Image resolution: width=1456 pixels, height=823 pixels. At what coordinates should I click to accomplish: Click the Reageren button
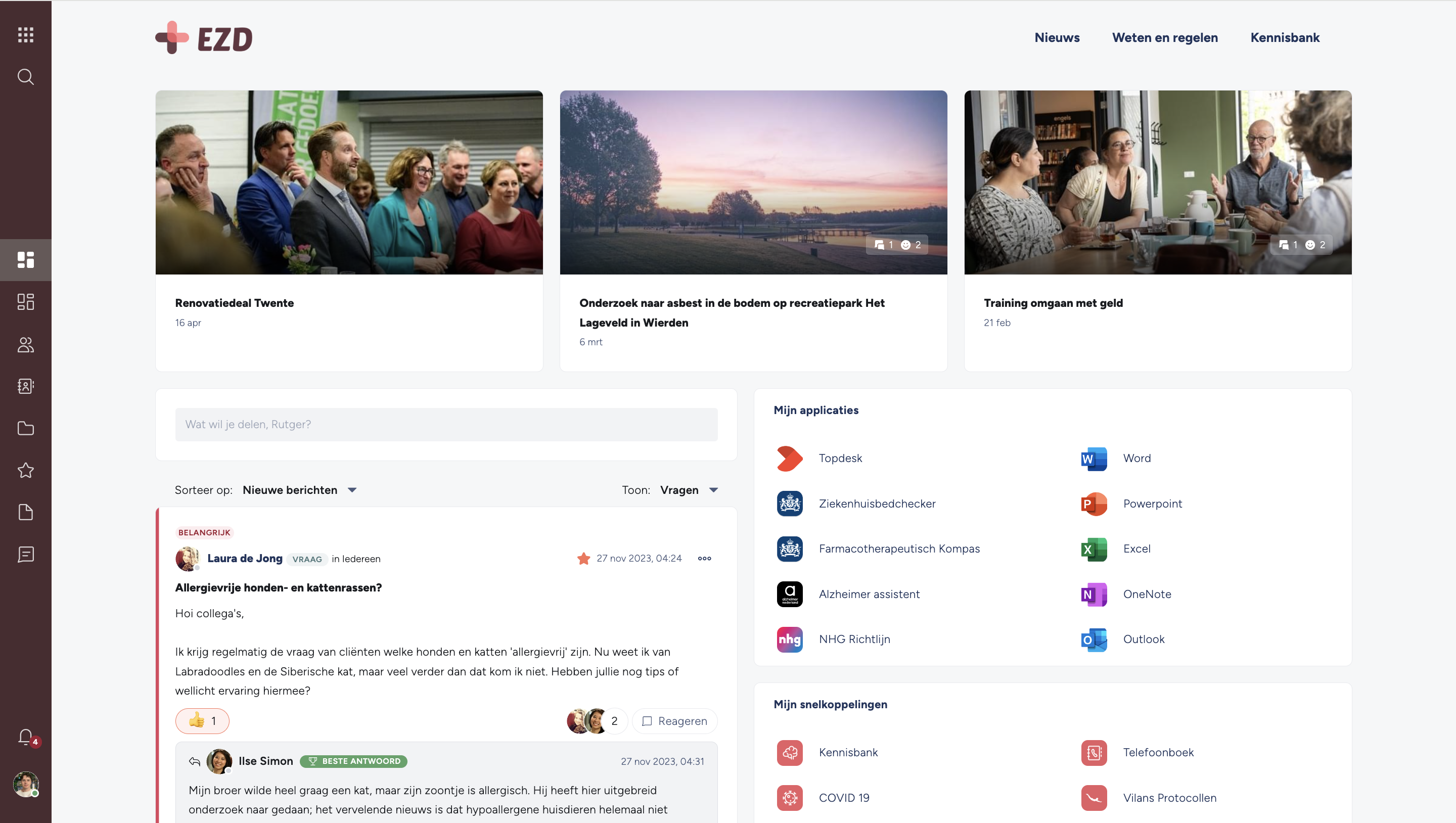[x=675, y=721]
